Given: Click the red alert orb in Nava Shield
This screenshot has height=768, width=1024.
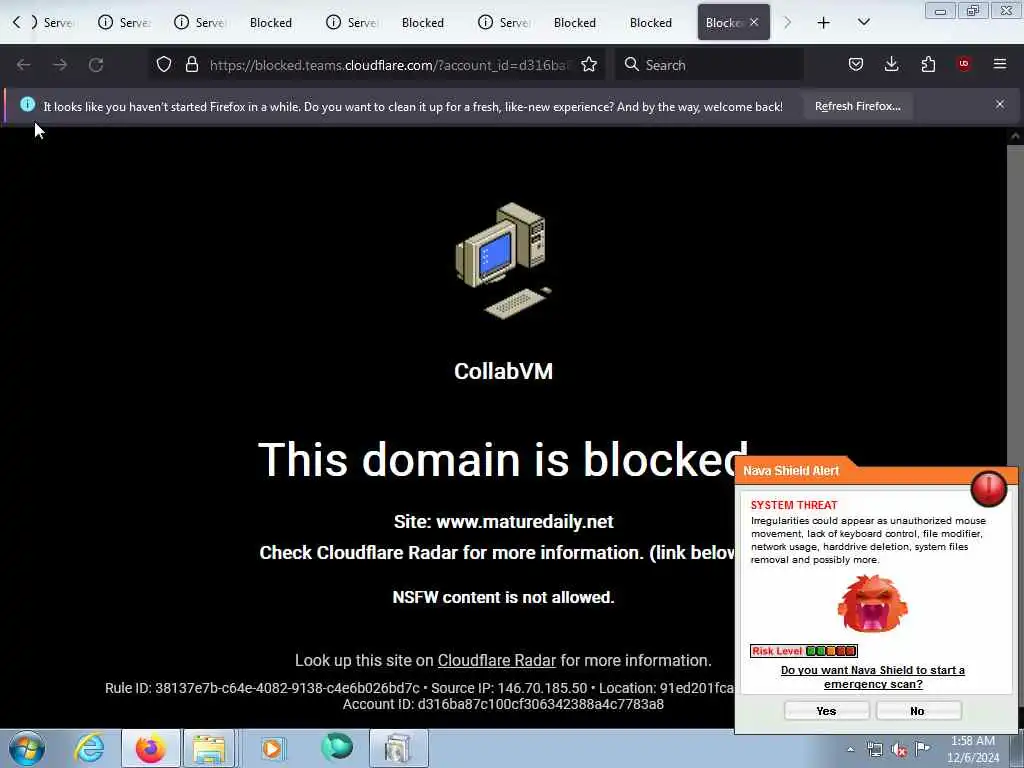Looking at the screenshot, I should pyautogui.click(x=989, y=488).
